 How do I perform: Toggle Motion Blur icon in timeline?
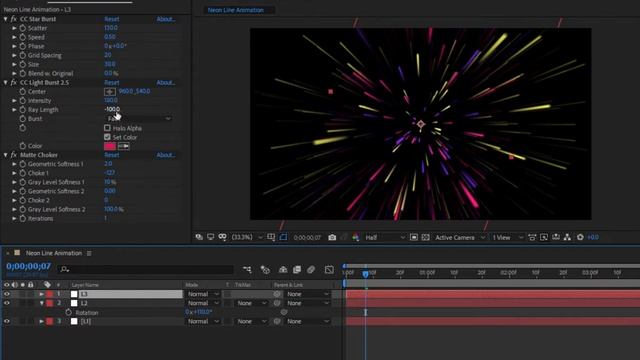pos(311,269)
